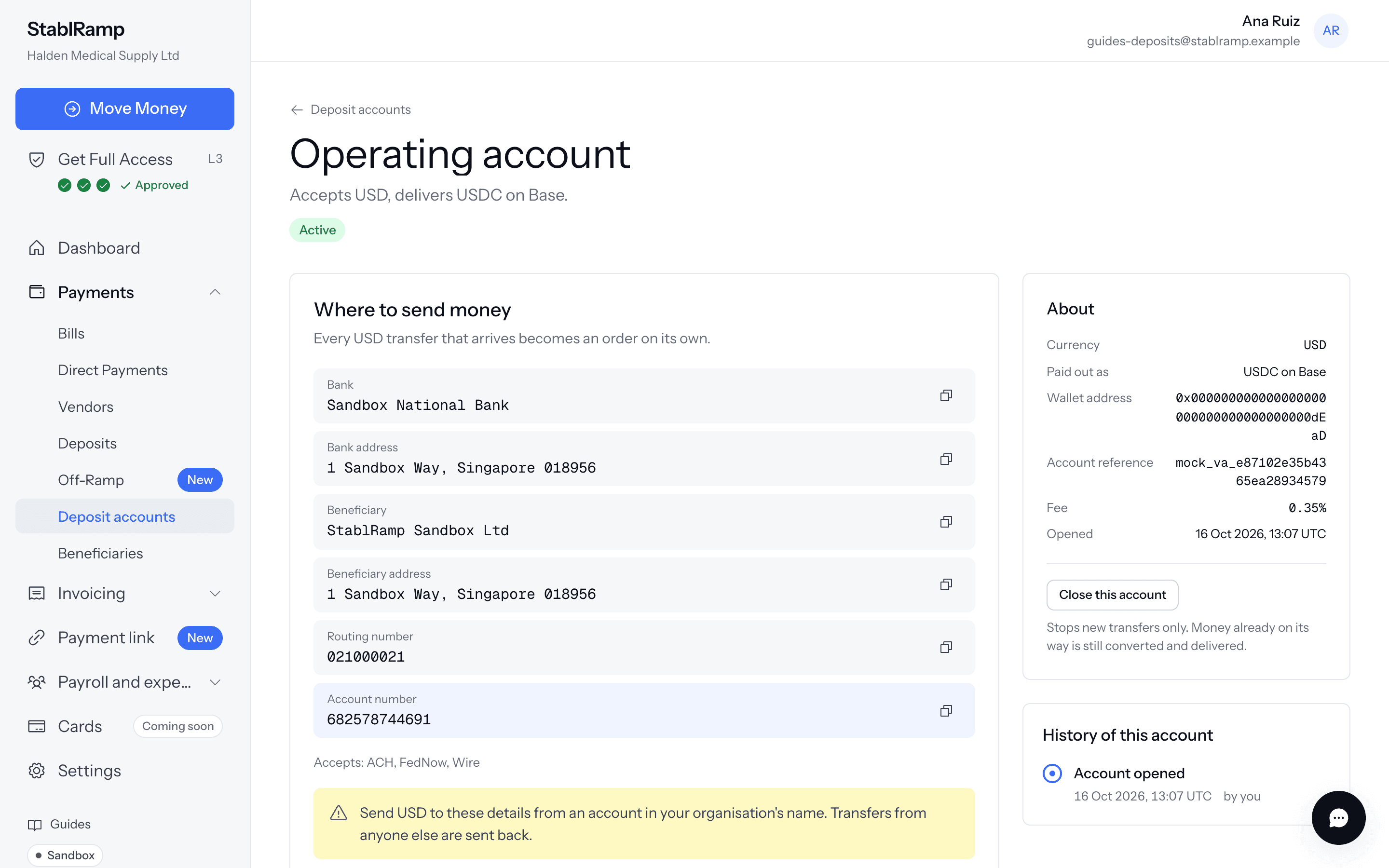Screen dimensions: 1389x868
Task: Click the Dashboard home icon
Action: [37, 248]
